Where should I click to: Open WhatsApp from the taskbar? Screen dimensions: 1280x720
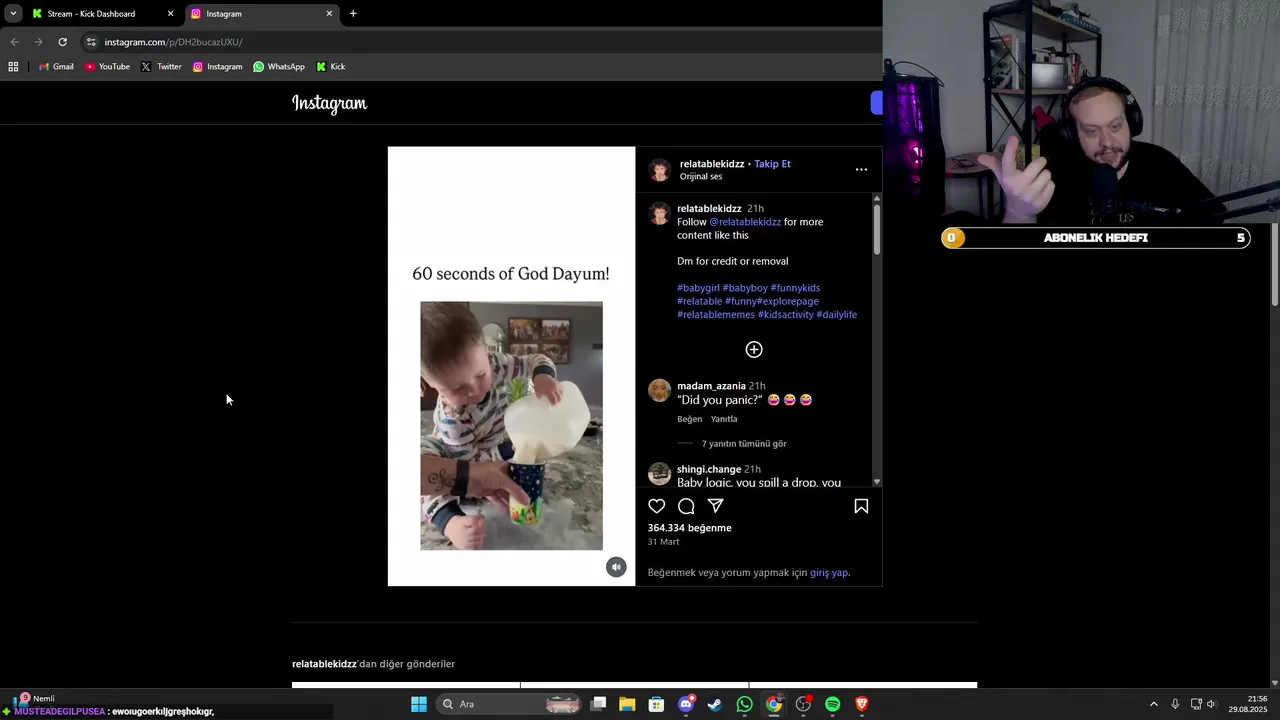click(745, 704)
